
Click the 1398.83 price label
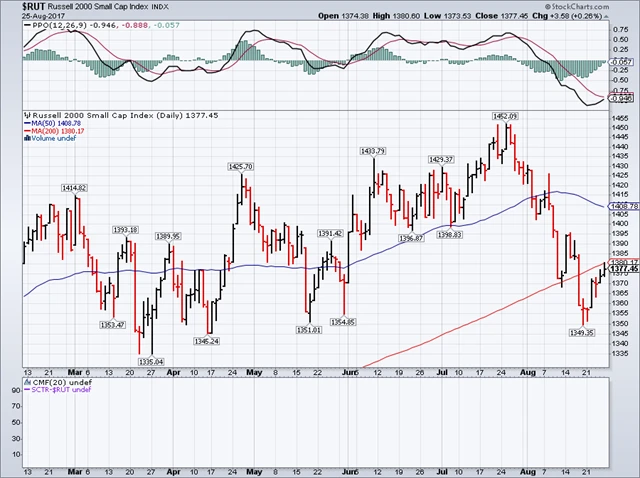tap(449, 235)
